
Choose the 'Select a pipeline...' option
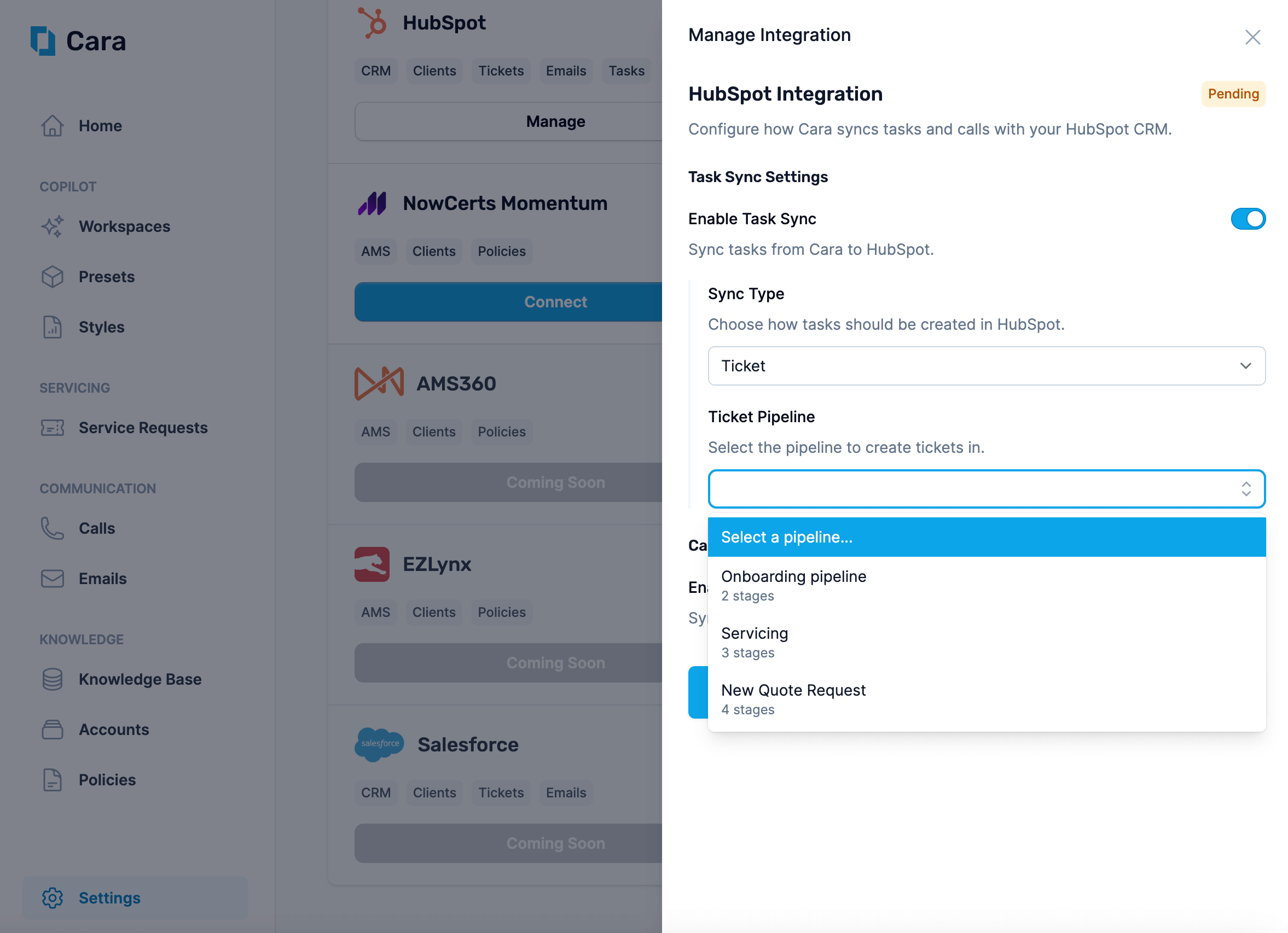[x=987, y=537]
